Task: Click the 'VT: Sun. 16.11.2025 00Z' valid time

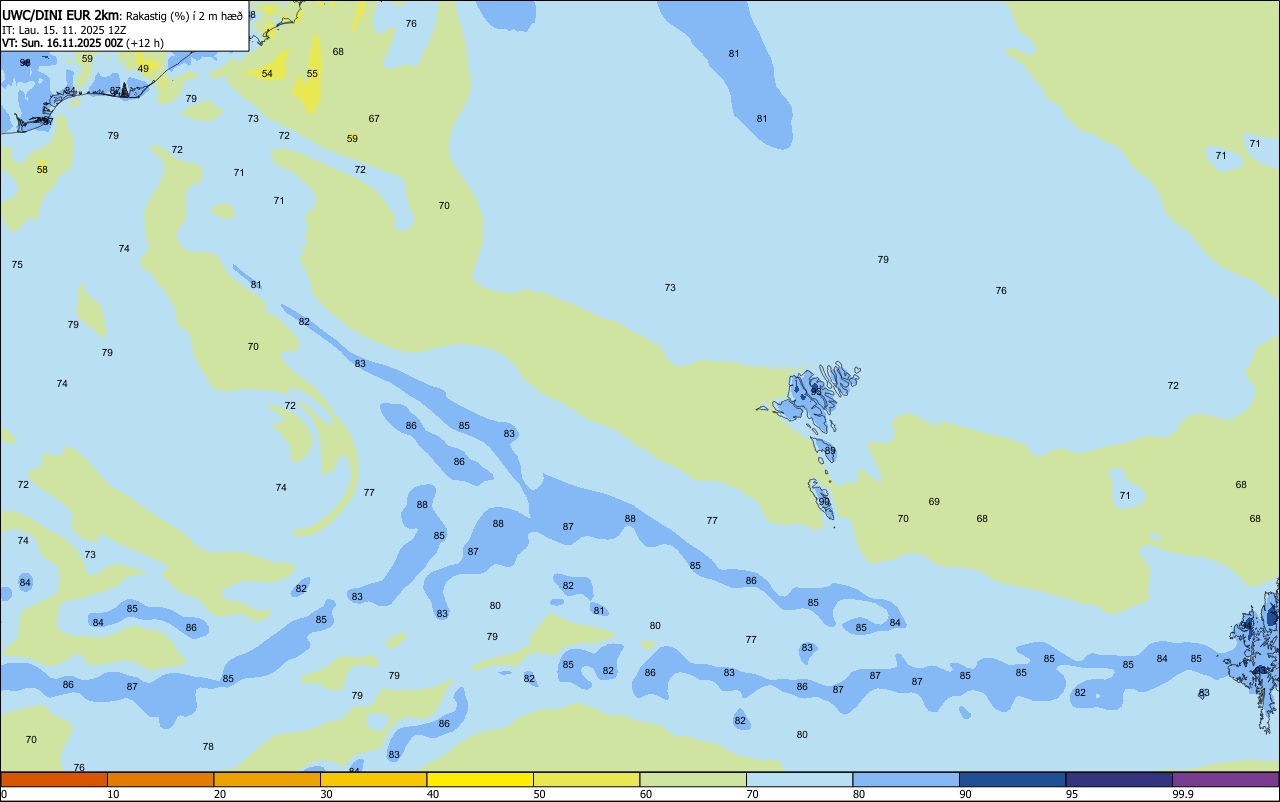Action: click(62, 43)
